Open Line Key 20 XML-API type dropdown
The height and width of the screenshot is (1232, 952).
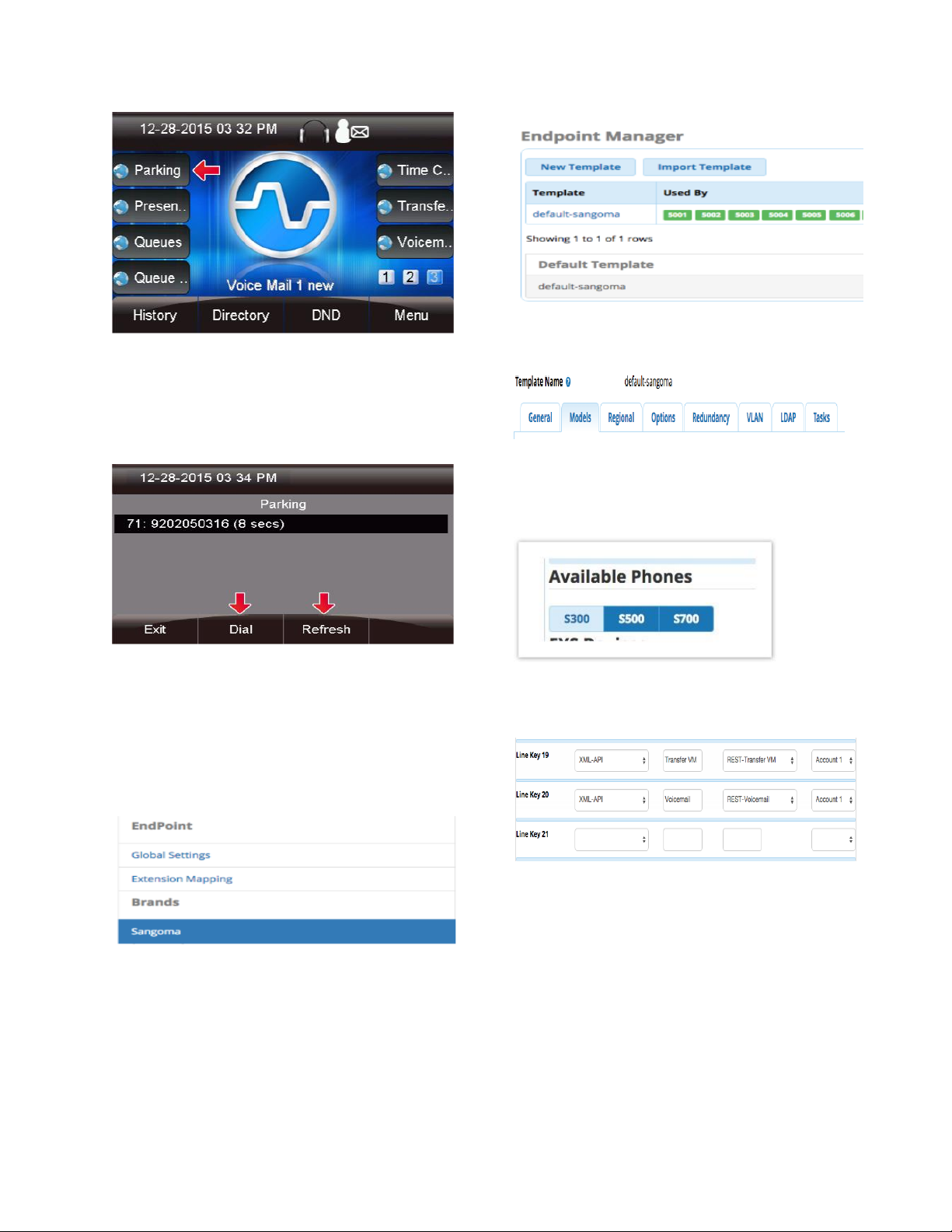click(612, 800)
